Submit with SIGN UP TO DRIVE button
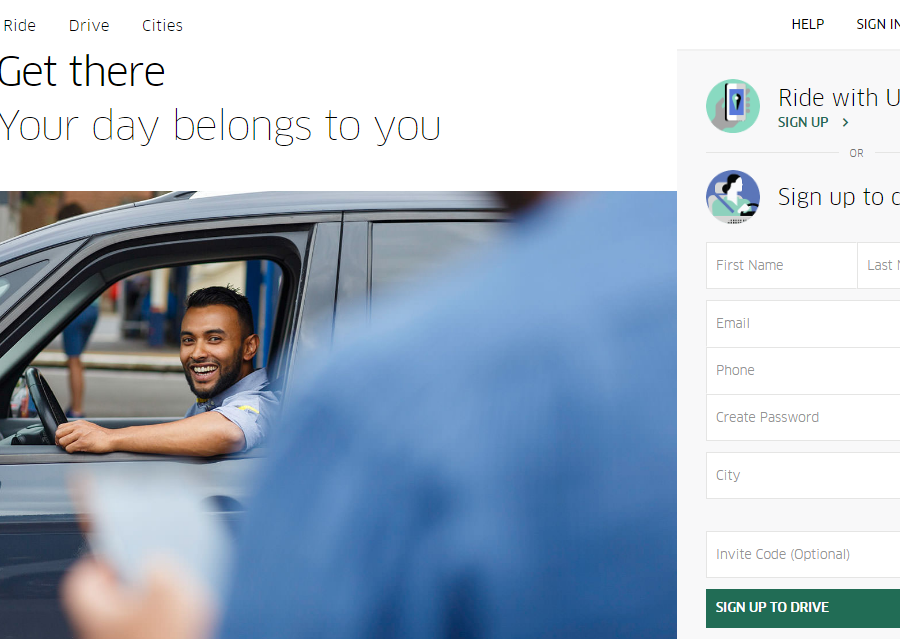900x639 pixels. 803,608
